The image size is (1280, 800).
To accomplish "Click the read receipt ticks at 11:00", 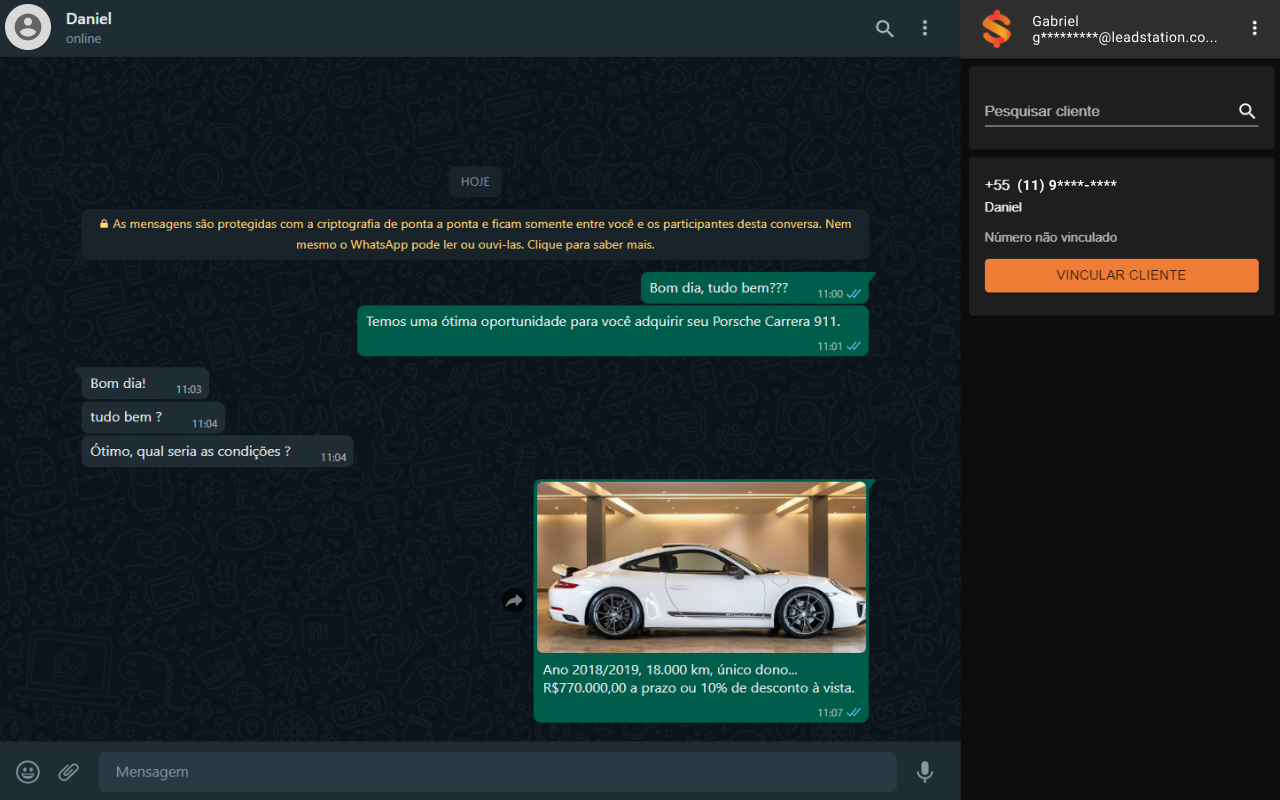I will point(854,294).
